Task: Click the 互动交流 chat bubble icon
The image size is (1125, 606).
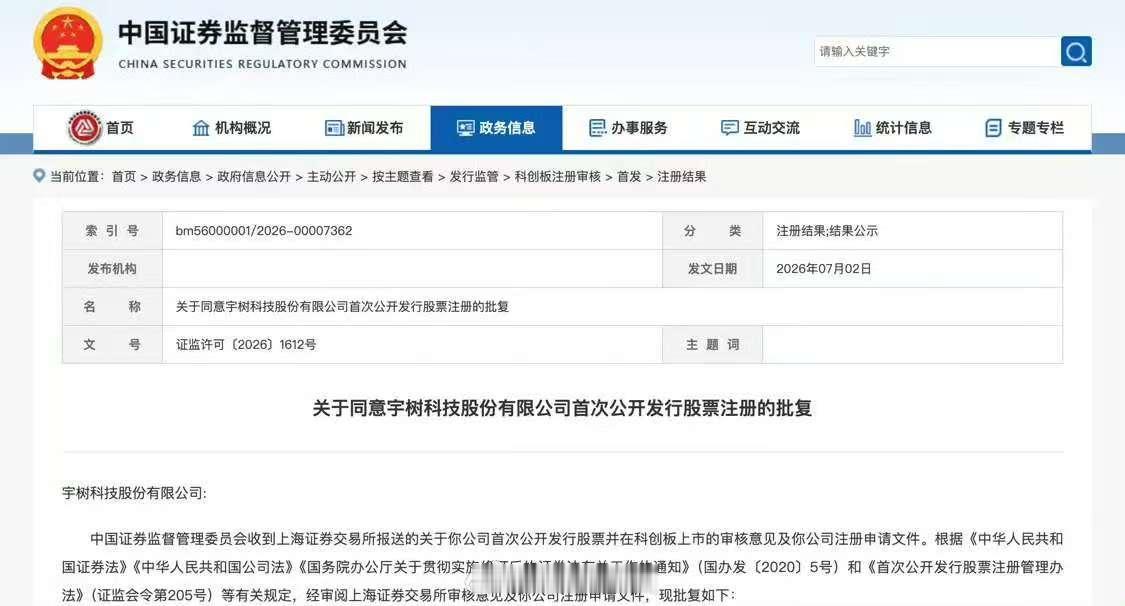Action: [730, 128]
